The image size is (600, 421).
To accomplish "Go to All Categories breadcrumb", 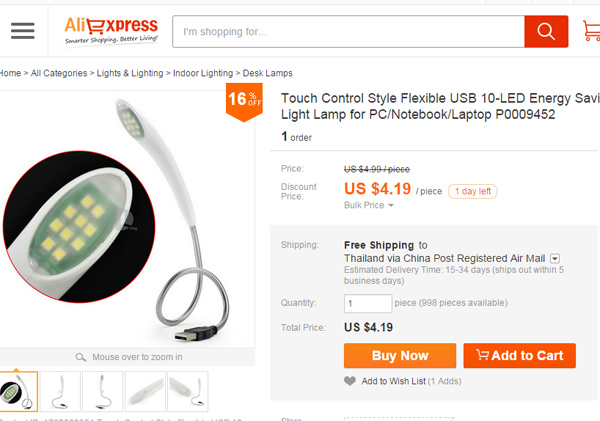I will coord(59,73).
